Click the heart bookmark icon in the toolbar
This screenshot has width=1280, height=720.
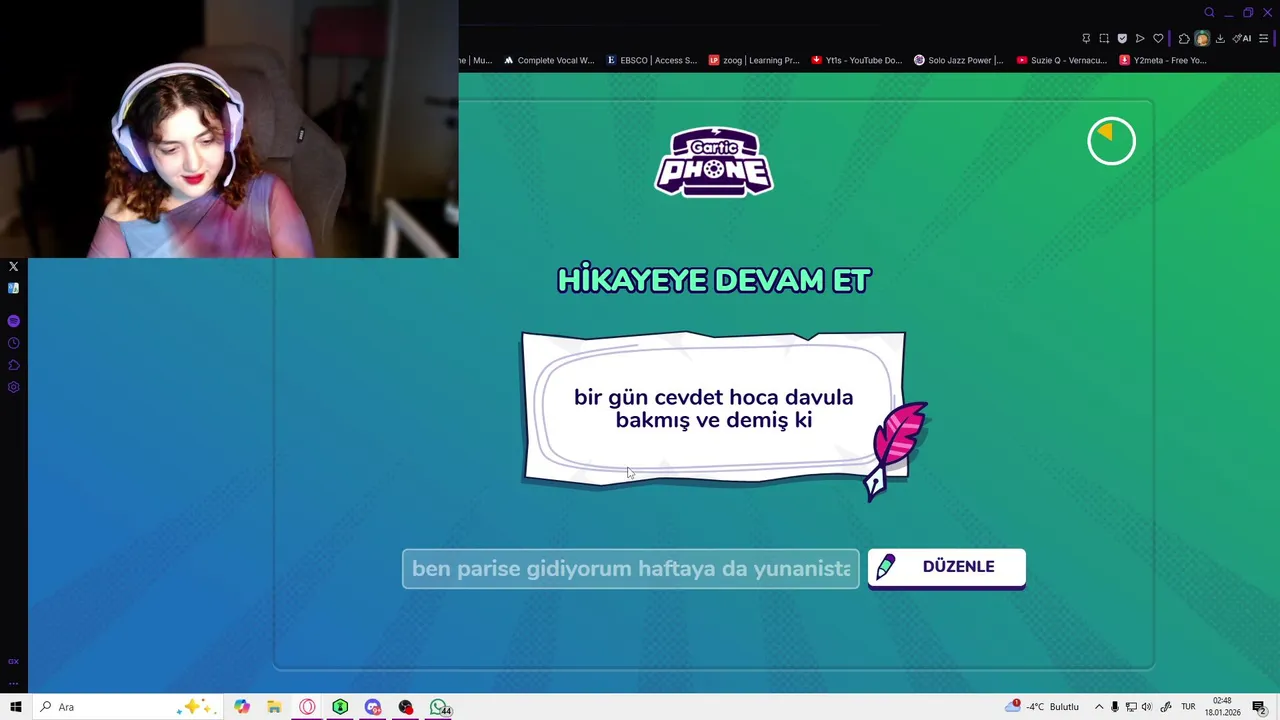coord(1158,39)
